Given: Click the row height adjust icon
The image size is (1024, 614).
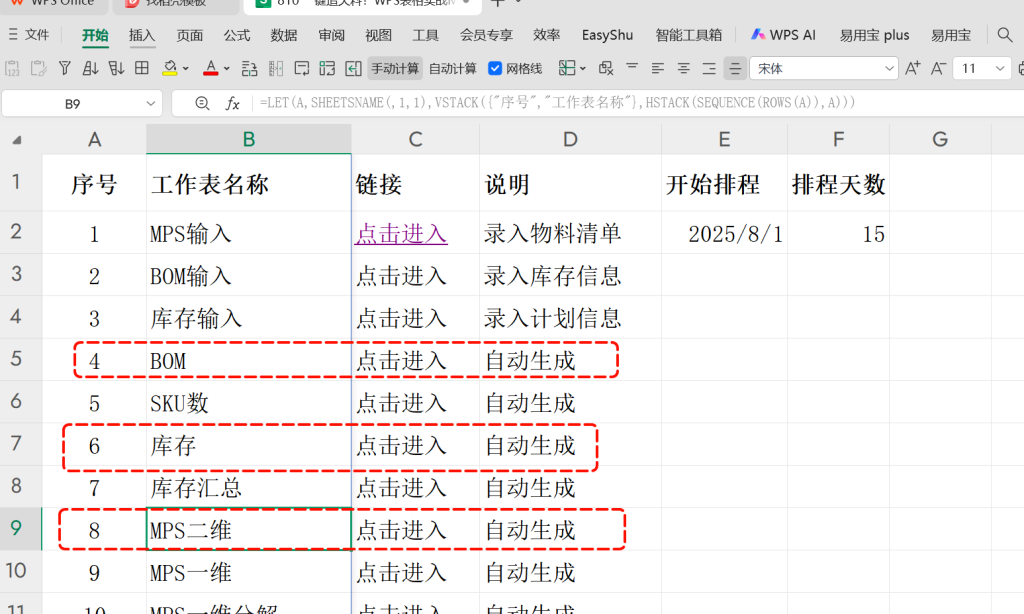Looking at the screenshot, I should pyautogui.click(x=249, y=68).
